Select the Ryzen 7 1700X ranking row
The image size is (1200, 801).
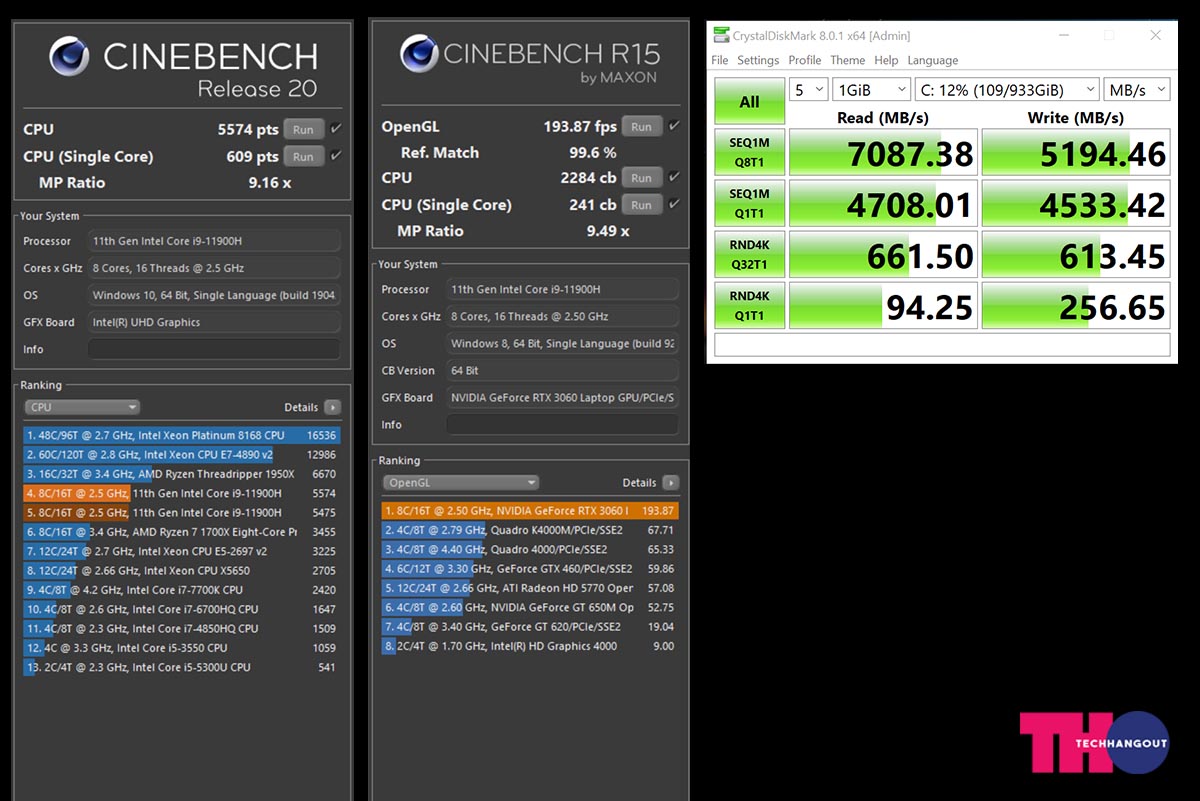tap(181, 532)
